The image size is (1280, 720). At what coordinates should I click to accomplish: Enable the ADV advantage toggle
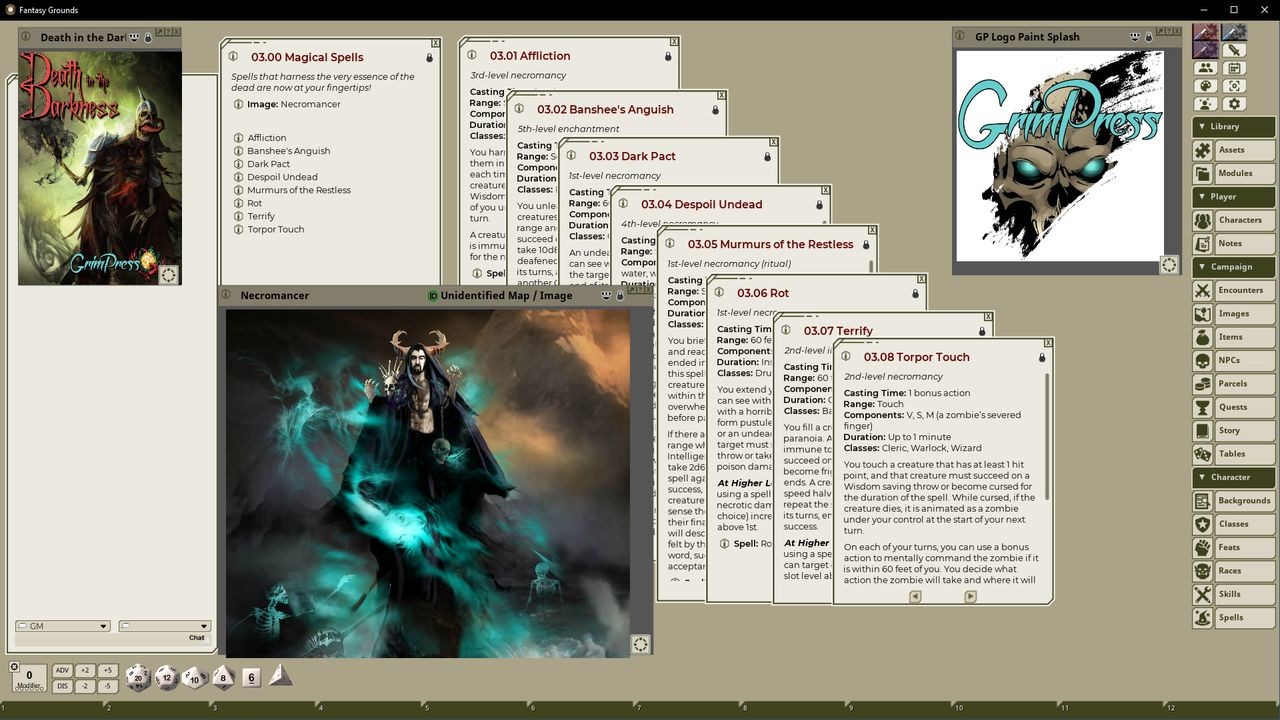tap(62, 670)
